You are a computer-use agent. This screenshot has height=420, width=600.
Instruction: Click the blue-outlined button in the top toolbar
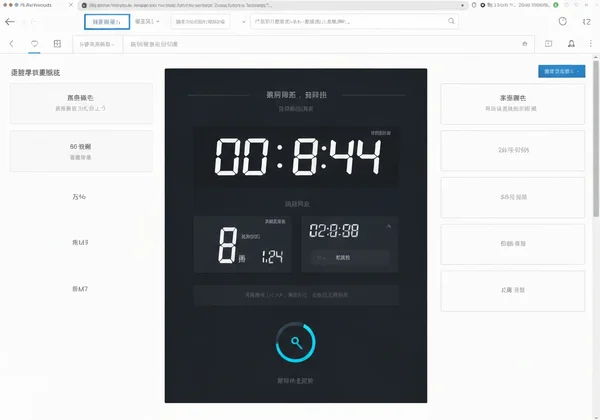(x=107, y=22)
